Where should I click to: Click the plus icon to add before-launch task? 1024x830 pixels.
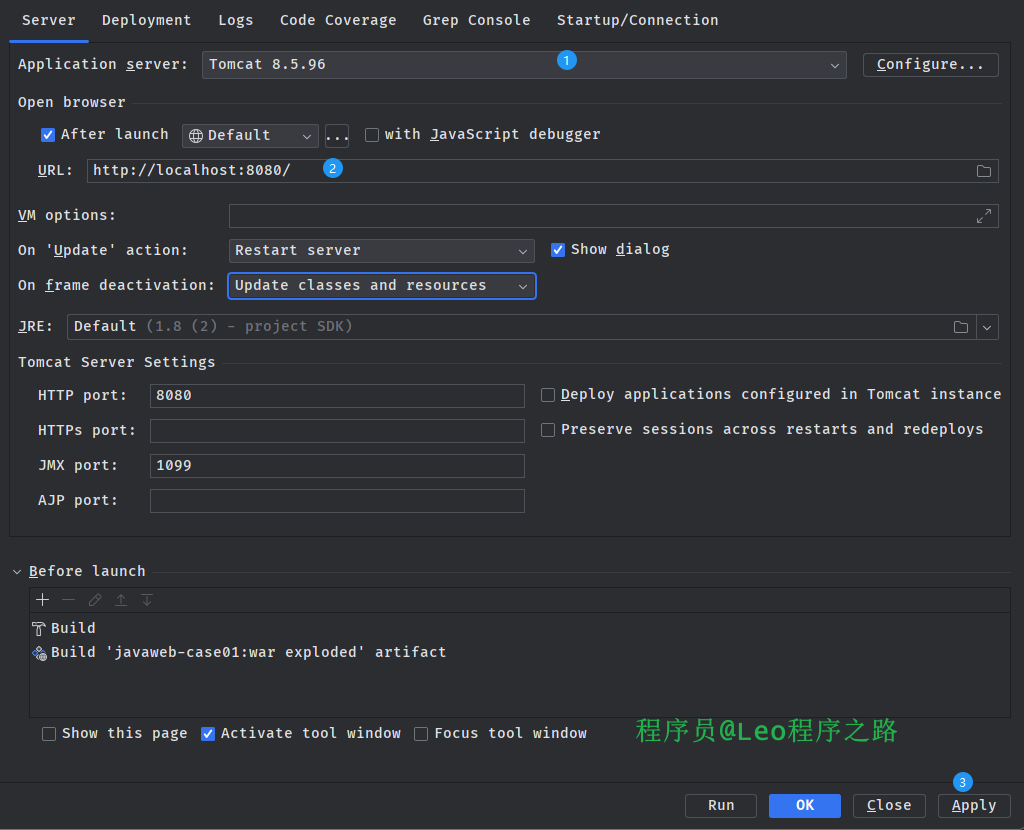click(x=42, y=600)
